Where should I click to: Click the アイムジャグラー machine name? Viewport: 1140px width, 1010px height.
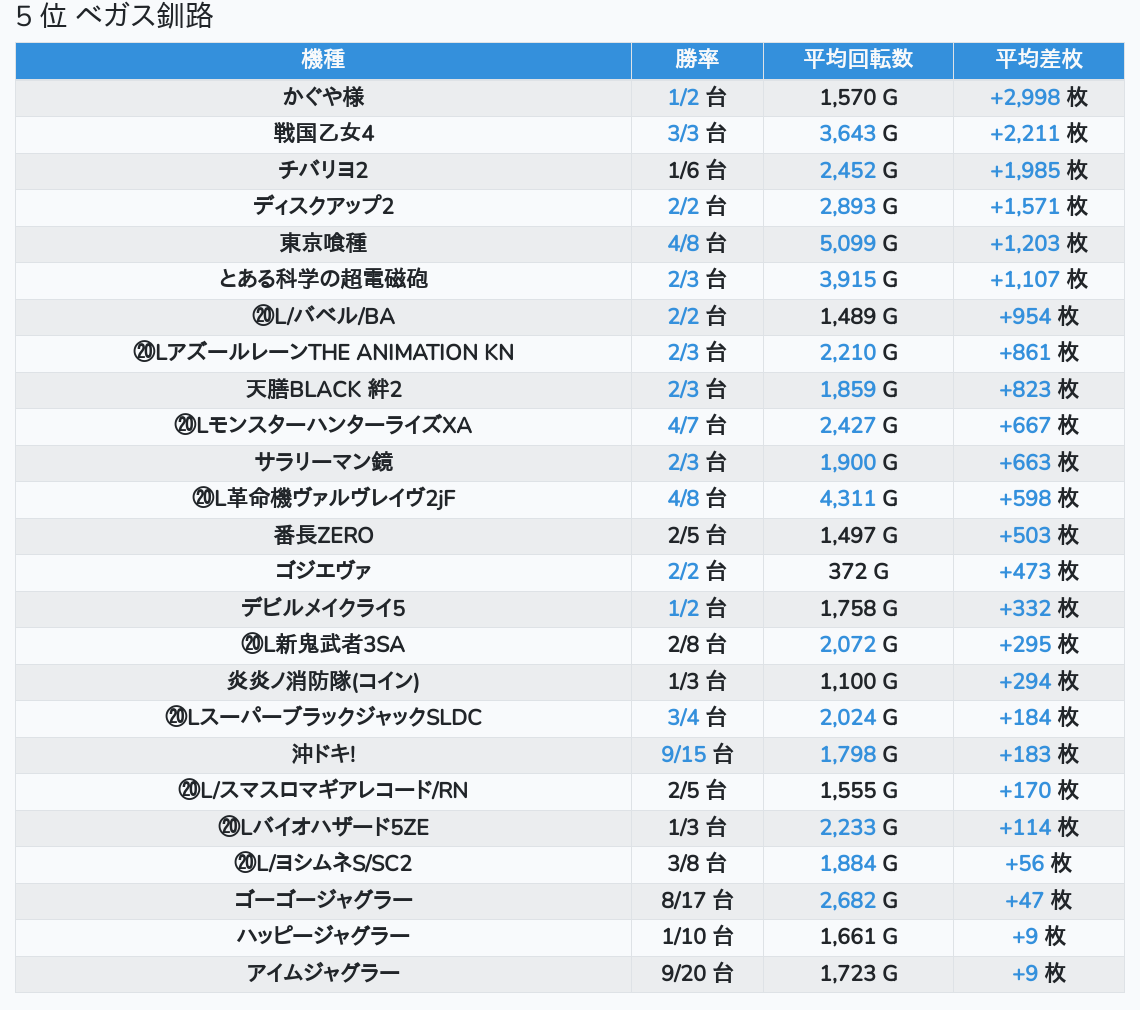tap(323, 973)
